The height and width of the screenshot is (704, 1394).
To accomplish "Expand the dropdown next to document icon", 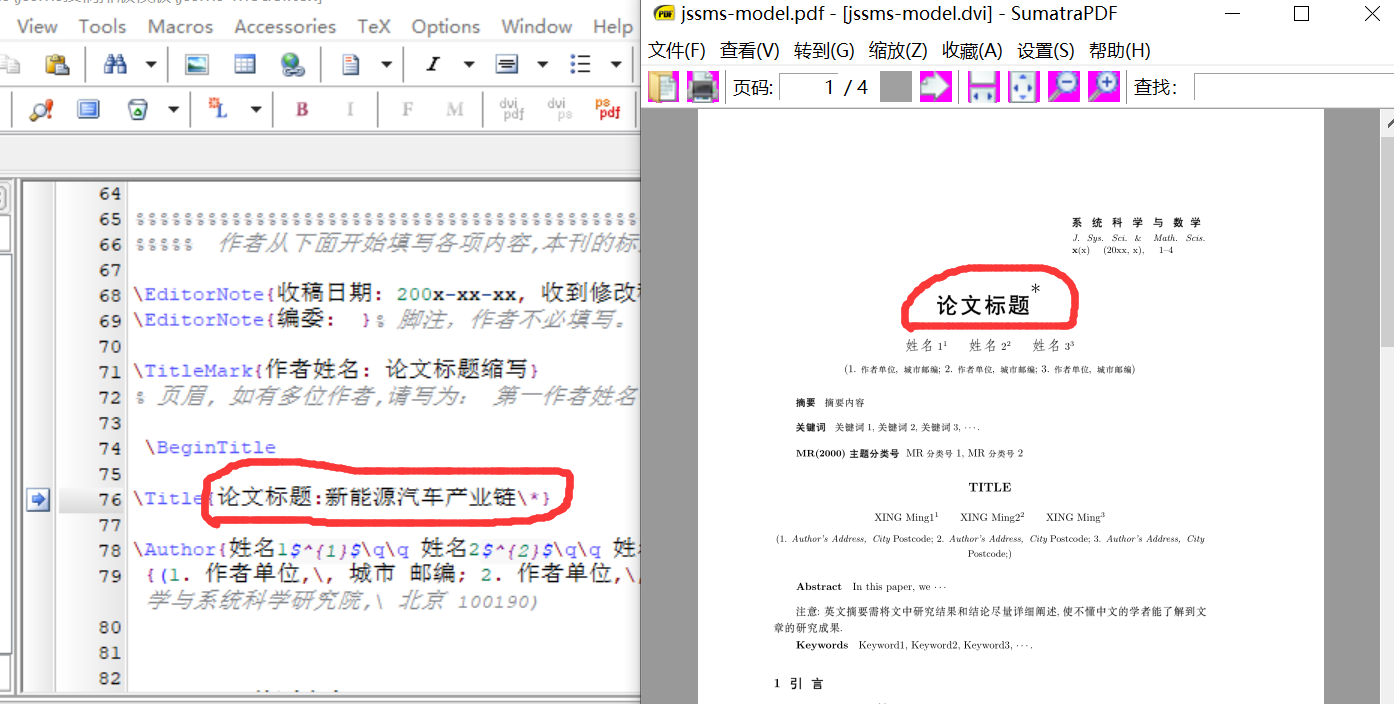I will [386, 65].
